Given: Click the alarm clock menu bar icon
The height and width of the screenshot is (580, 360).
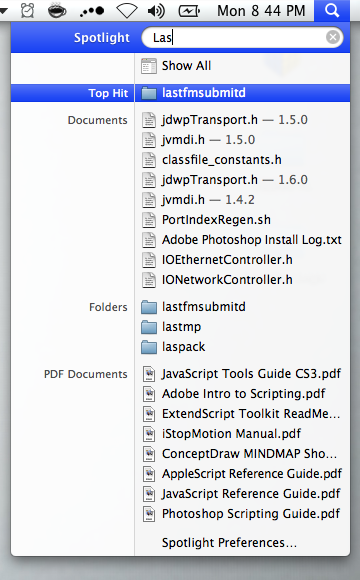Looking at the screenshot, I should [x=27, y=11].
